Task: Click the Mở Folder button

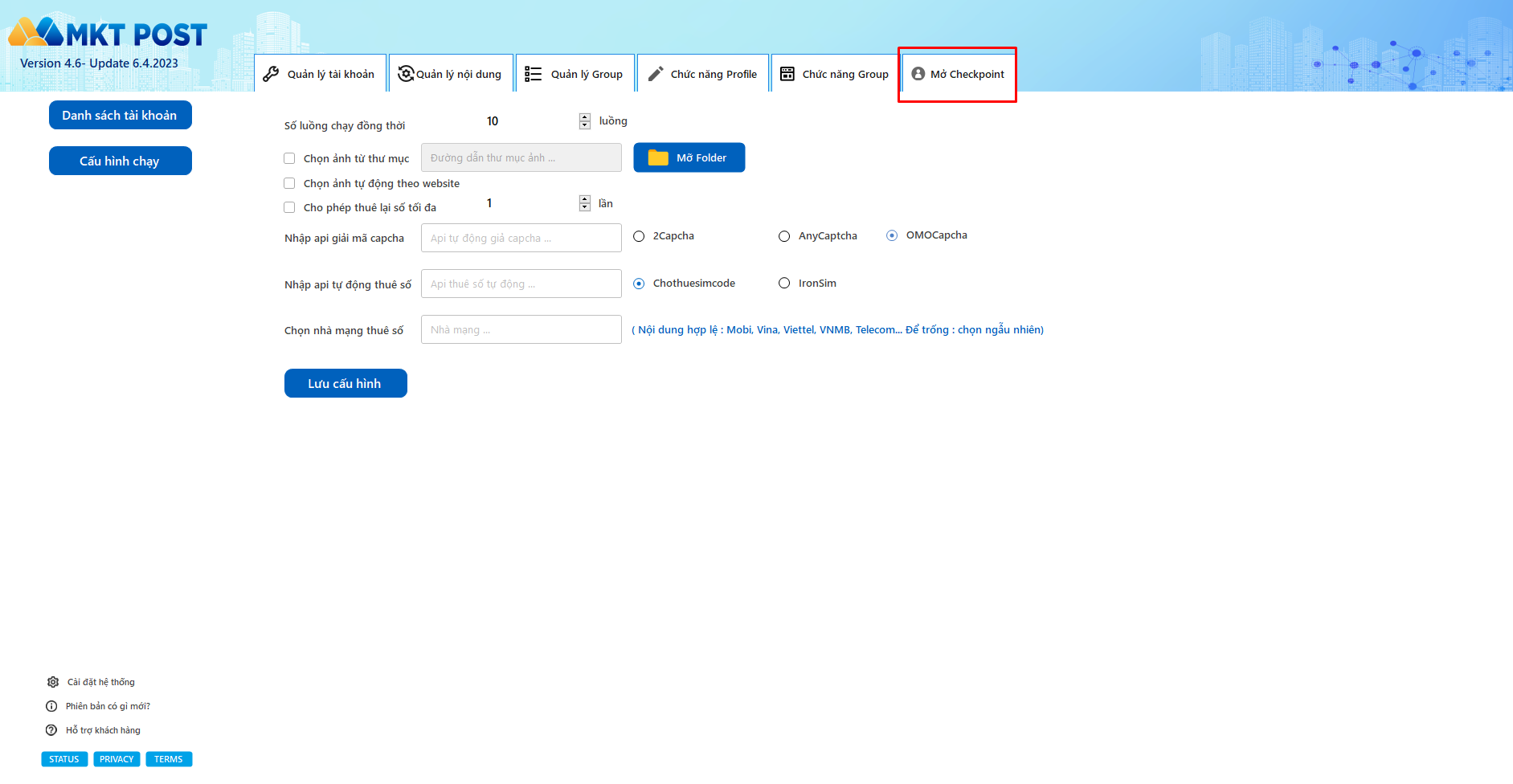Action: (x=689, y=157)
